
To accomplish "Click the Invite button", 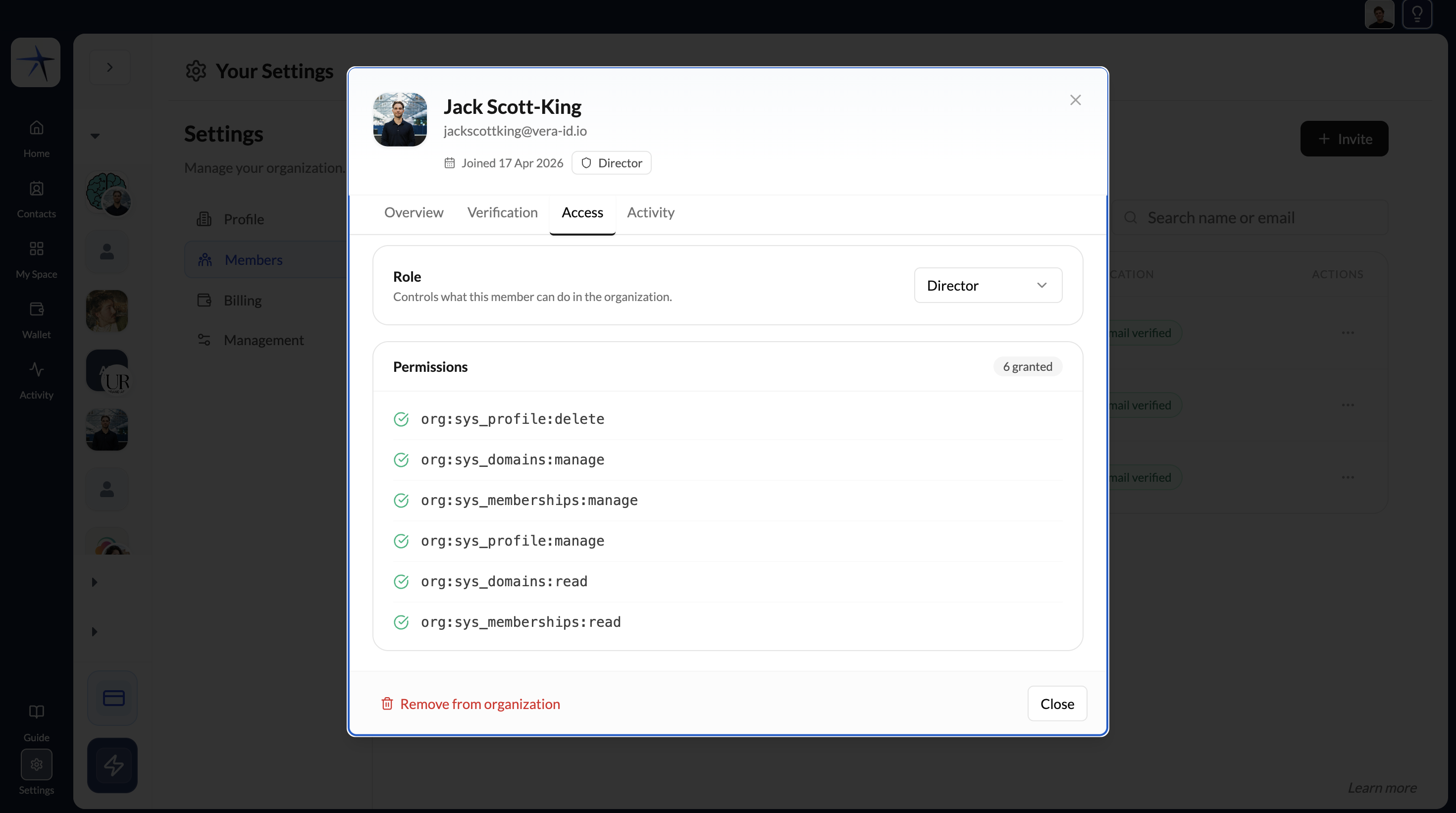I will (x=1344, y=139).
